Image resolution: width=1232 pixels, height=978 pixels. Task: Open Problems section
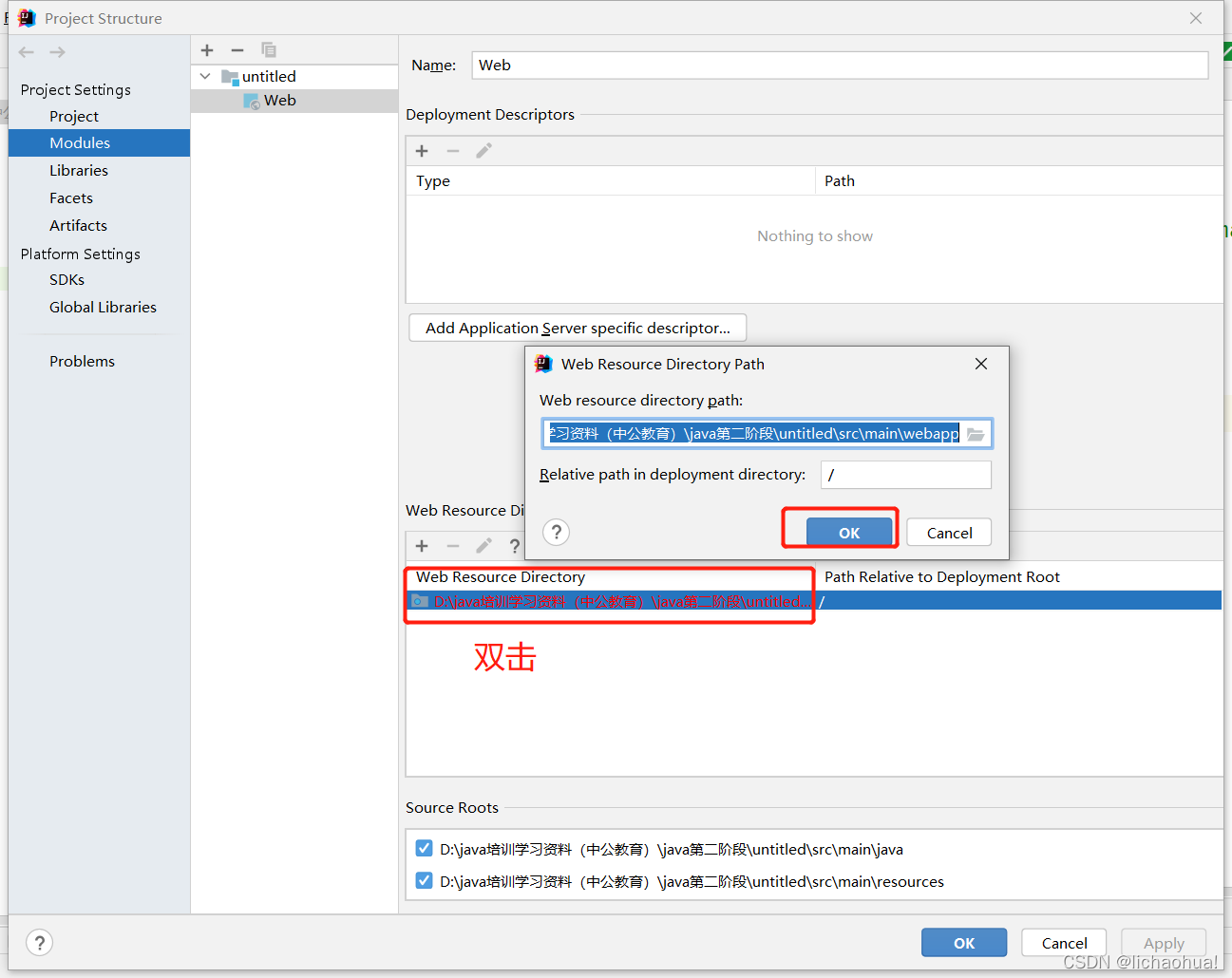[82, 361]
